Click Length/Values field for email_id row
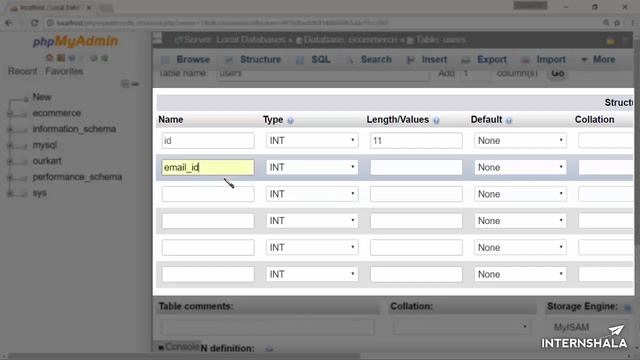Image resolution: width=640 pixels, height=360 pixels. coord(416,167)
